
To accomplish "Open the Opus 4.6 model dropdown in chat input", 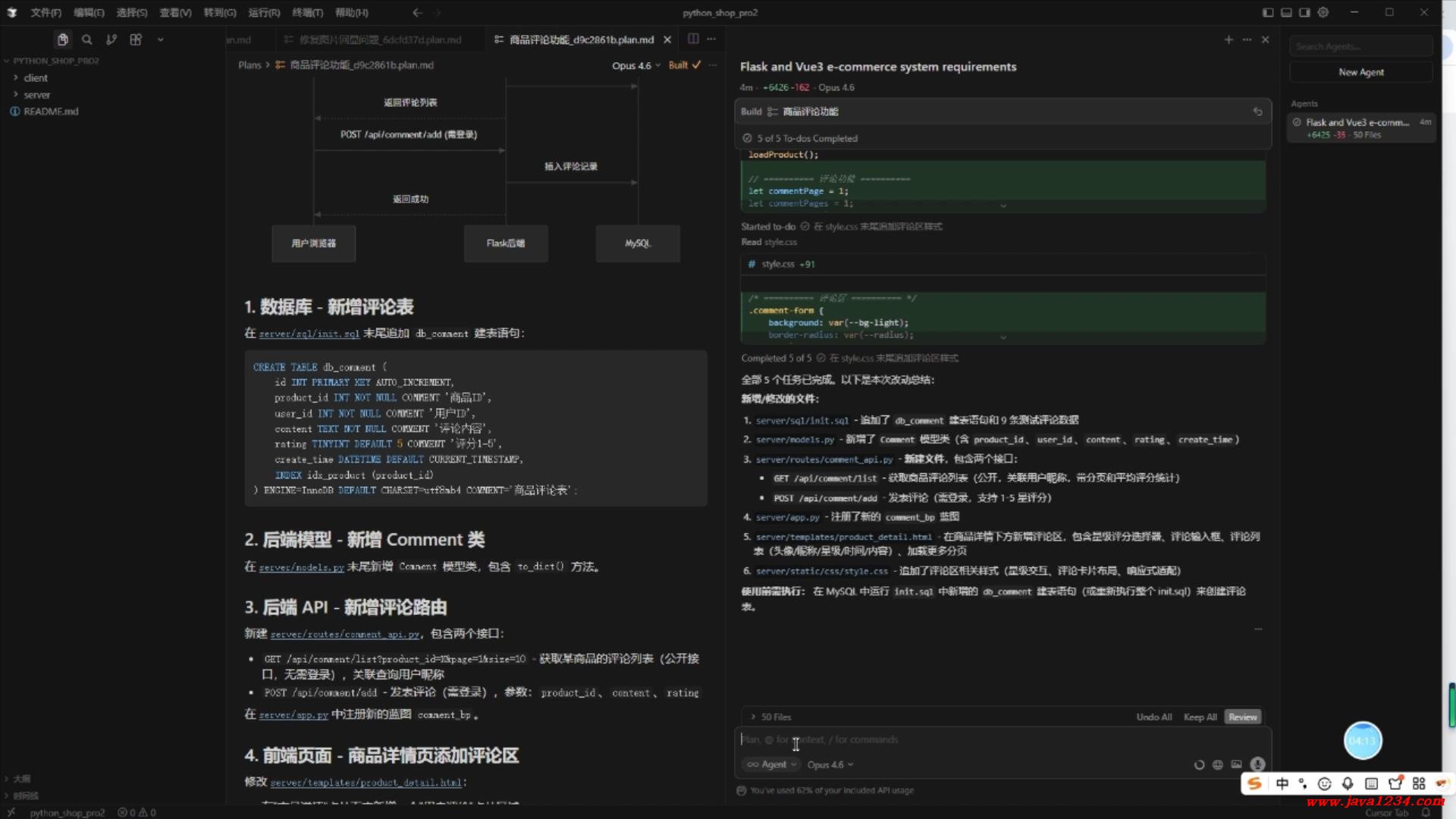I will tap(830, 764).
